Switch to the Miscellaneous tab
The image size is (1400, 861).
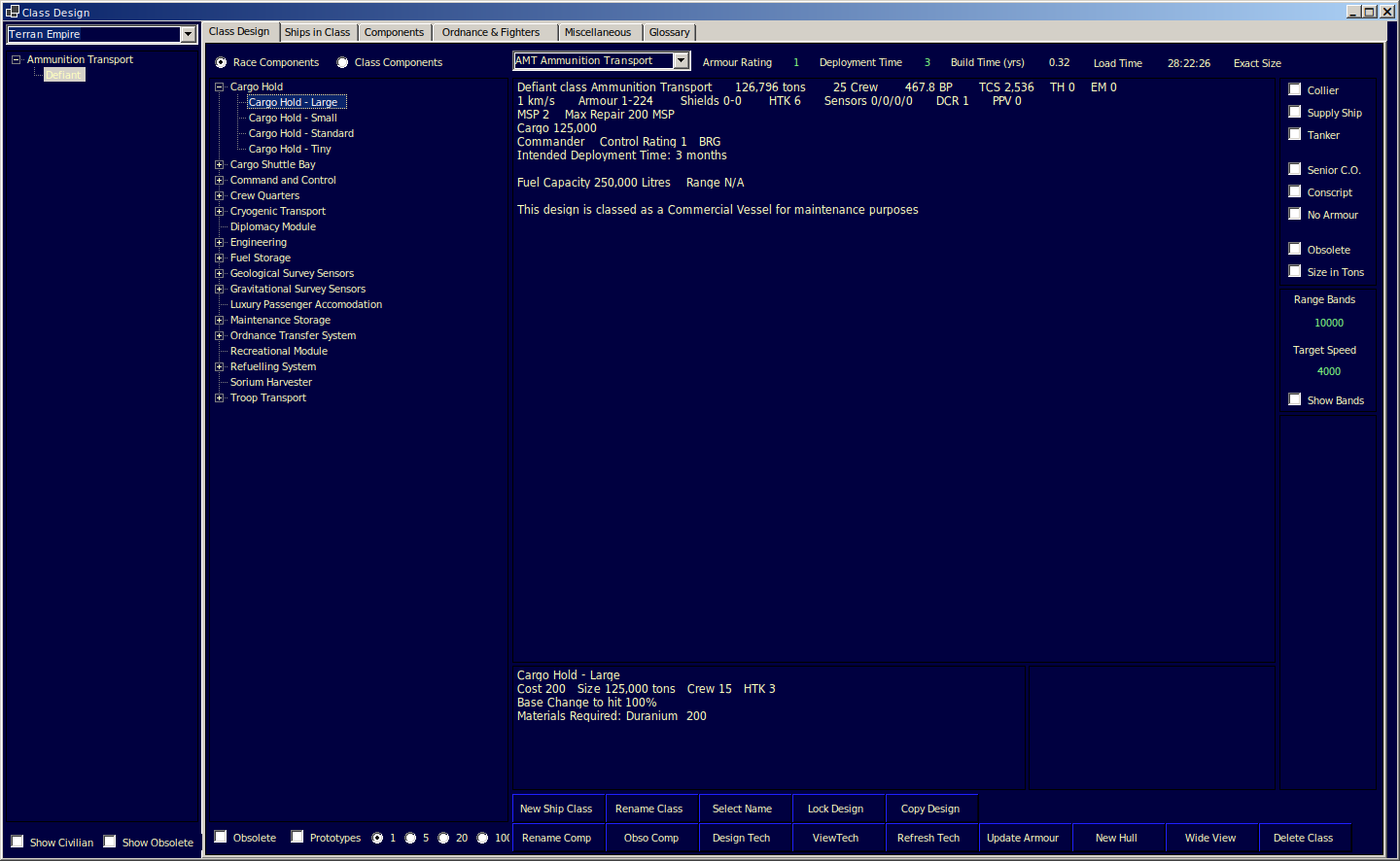598,32
